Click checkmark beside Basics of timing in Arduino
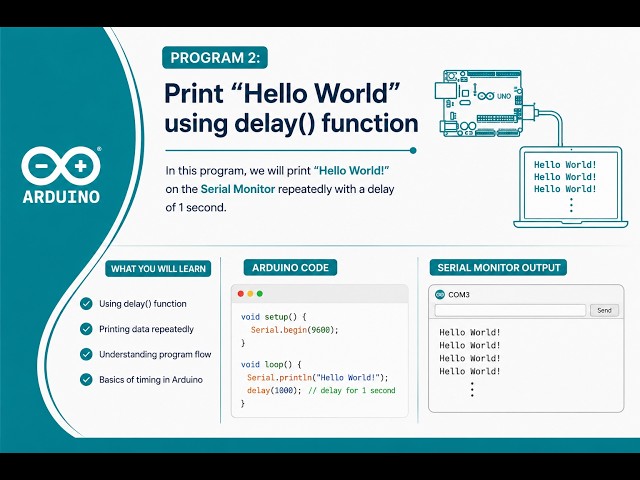Image resolution: width=640 pixels, height=480 pixels. pos(86,380)
